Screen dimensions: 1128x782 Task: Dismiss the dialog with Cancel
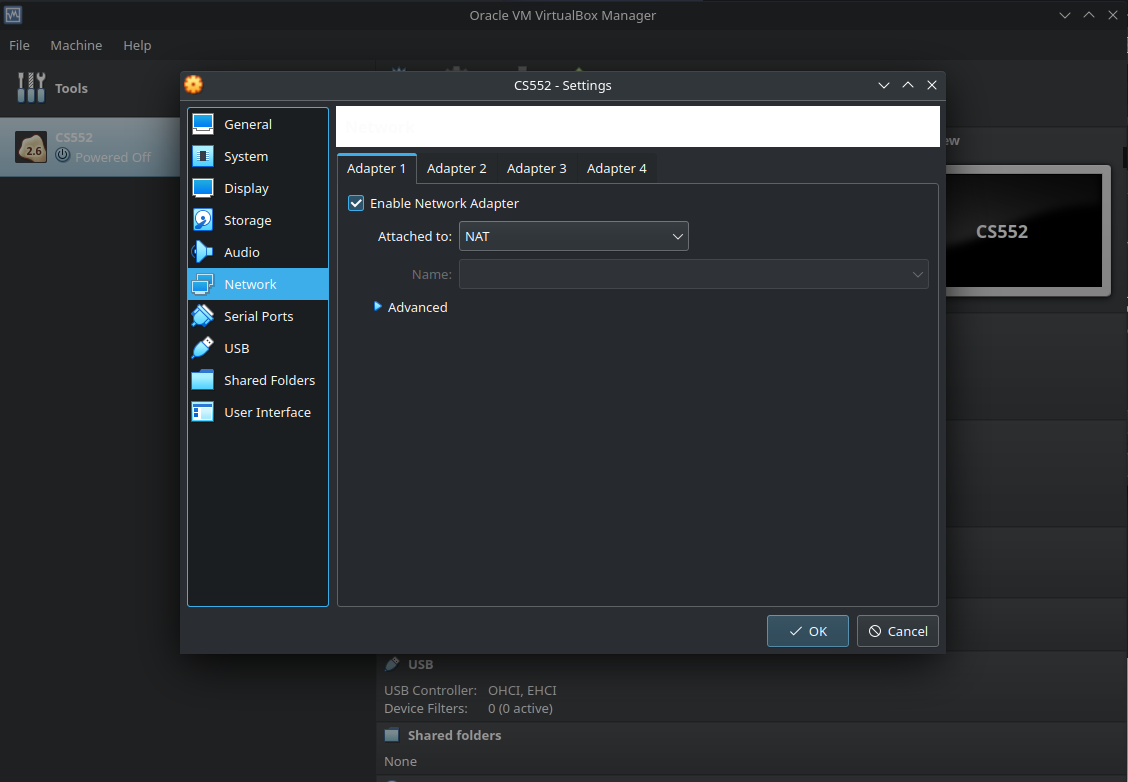pos(897,631)
